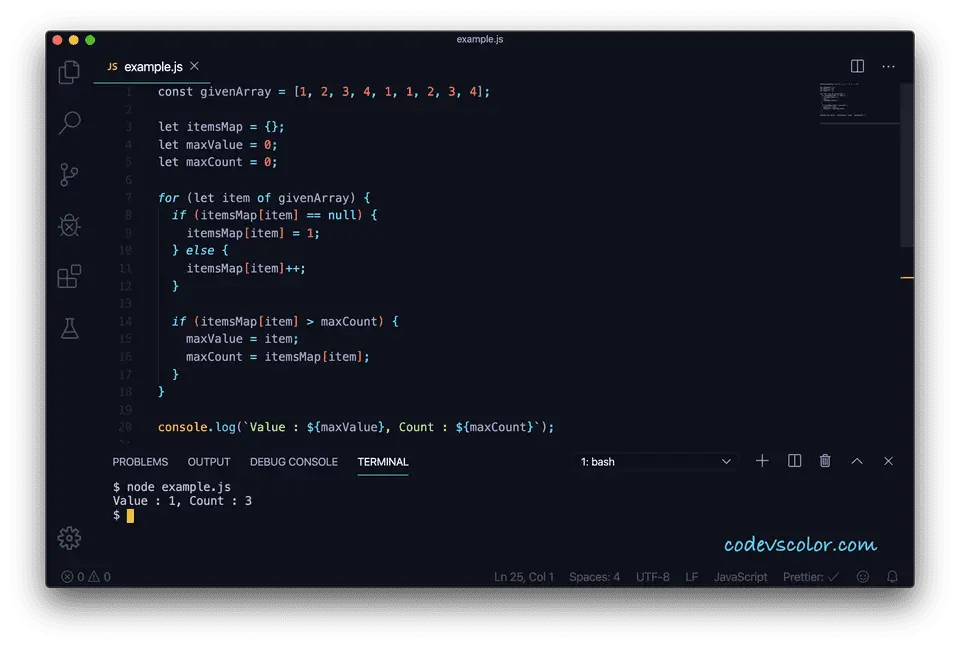Click the Split Editor icon
The height and width of the screenshot is (648, 960).
[x=857, y=66]
